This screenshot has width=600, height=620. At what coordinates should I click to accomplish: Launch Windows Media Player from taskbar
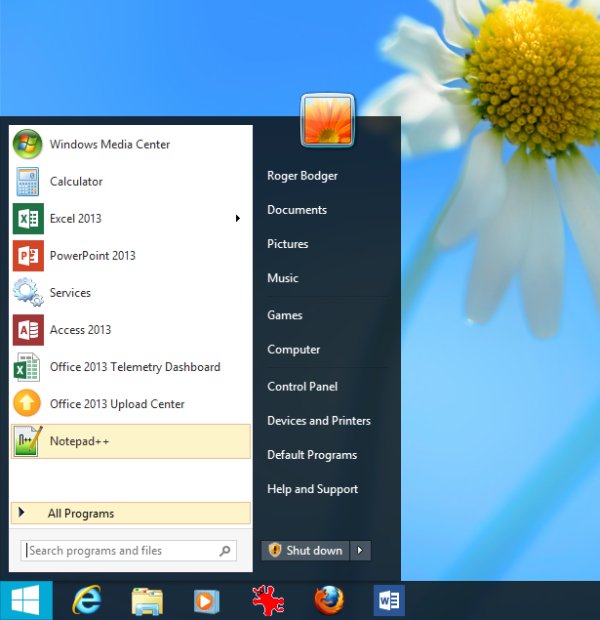[x=206, y=601]
